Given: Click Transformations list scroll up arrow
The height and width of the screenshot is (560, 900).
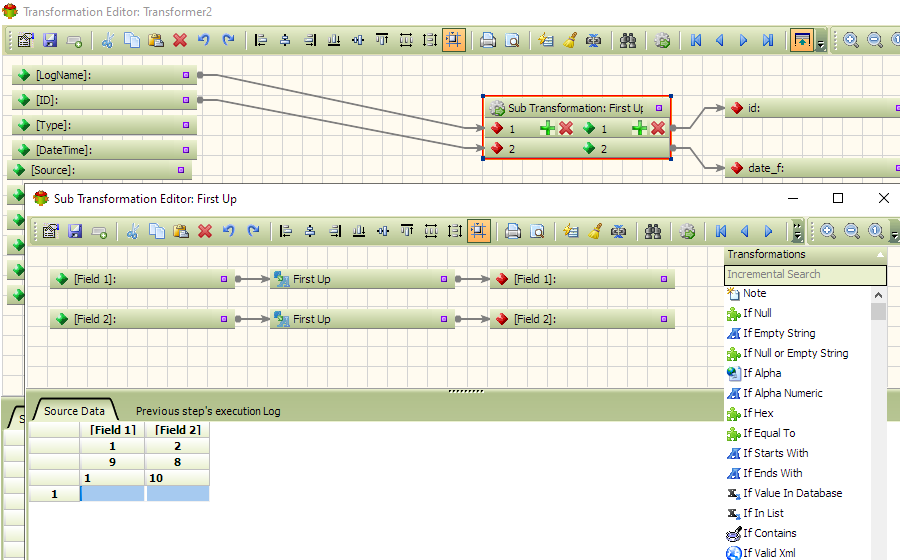Looking at the screenshot, I should point(878,295).
